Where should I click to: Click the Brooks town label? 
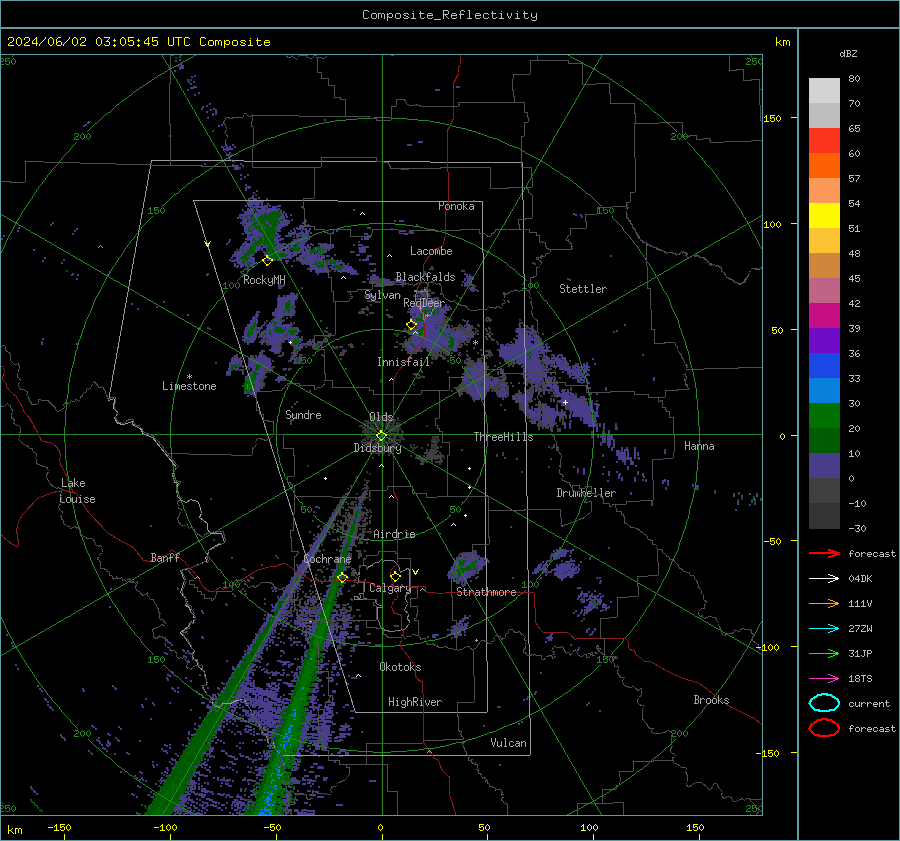coord(711,700)
